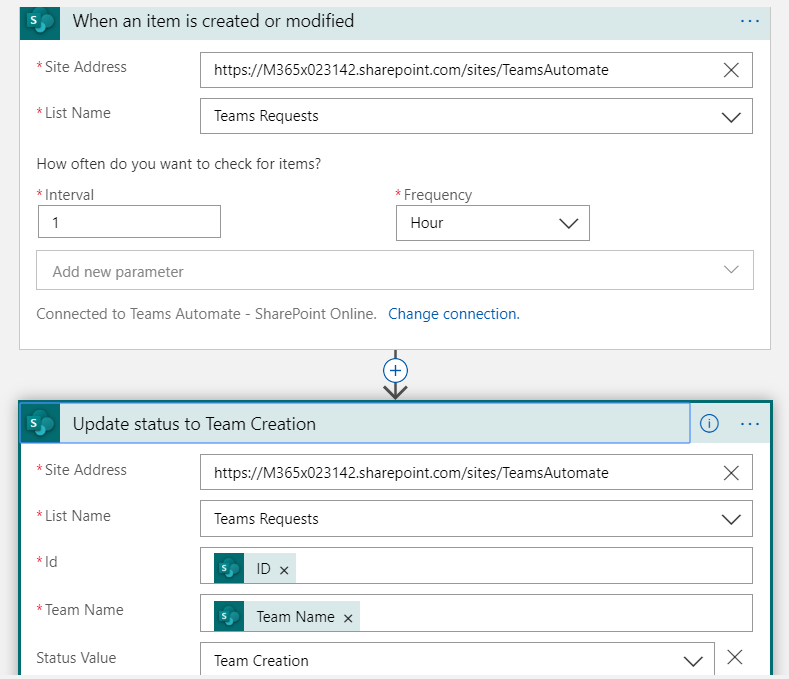Viewport: 789px width, 679px height.
Task: Click trigger Site Address field
Action: click(x=476, y=70)
